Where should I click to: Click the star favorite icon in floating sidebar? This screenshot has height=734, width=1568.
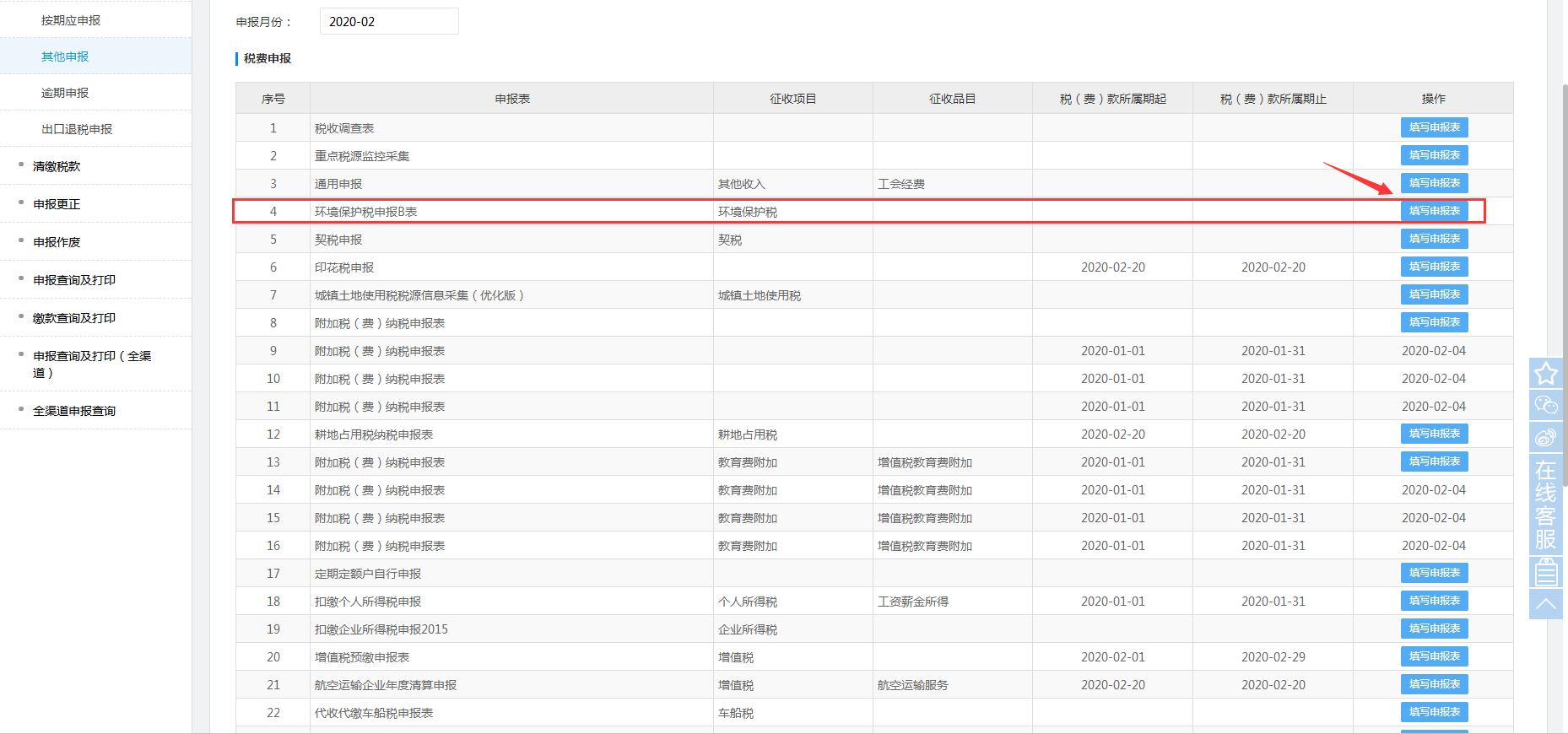1545,373
